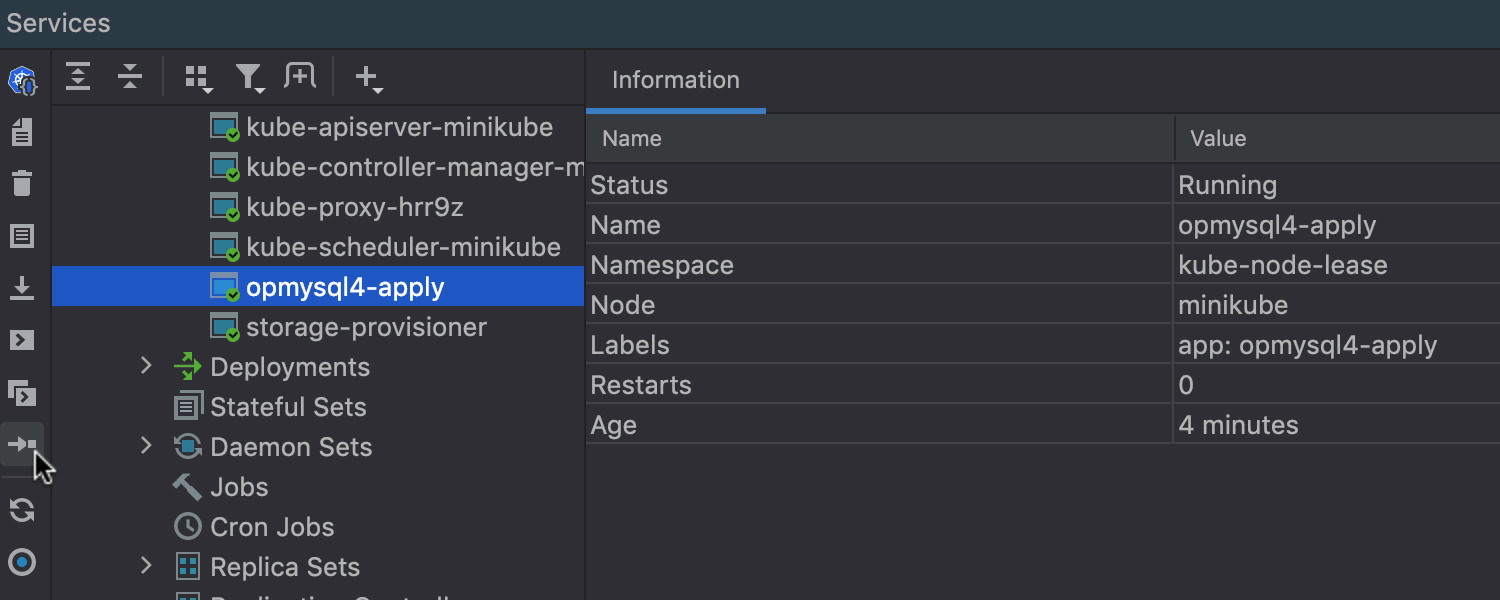
Task: Select the Cron Jobs tree item
Action: [271, 527]
